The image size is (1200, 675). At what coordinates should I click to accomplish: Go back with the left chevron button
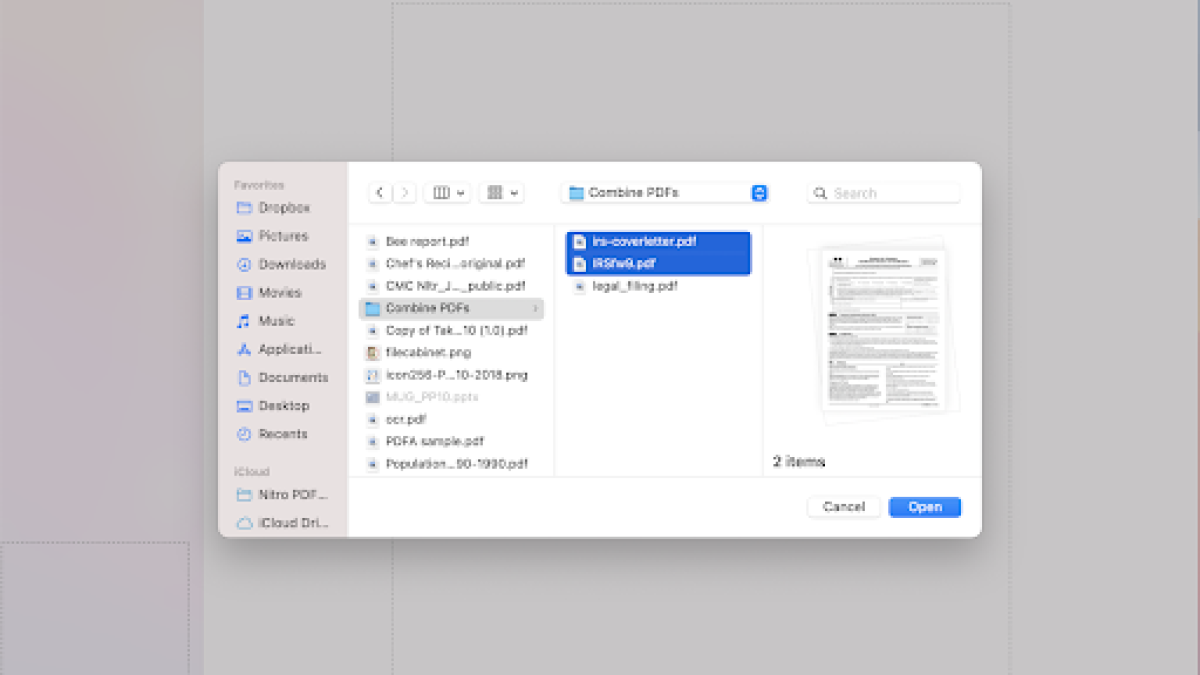click(380, 193)
